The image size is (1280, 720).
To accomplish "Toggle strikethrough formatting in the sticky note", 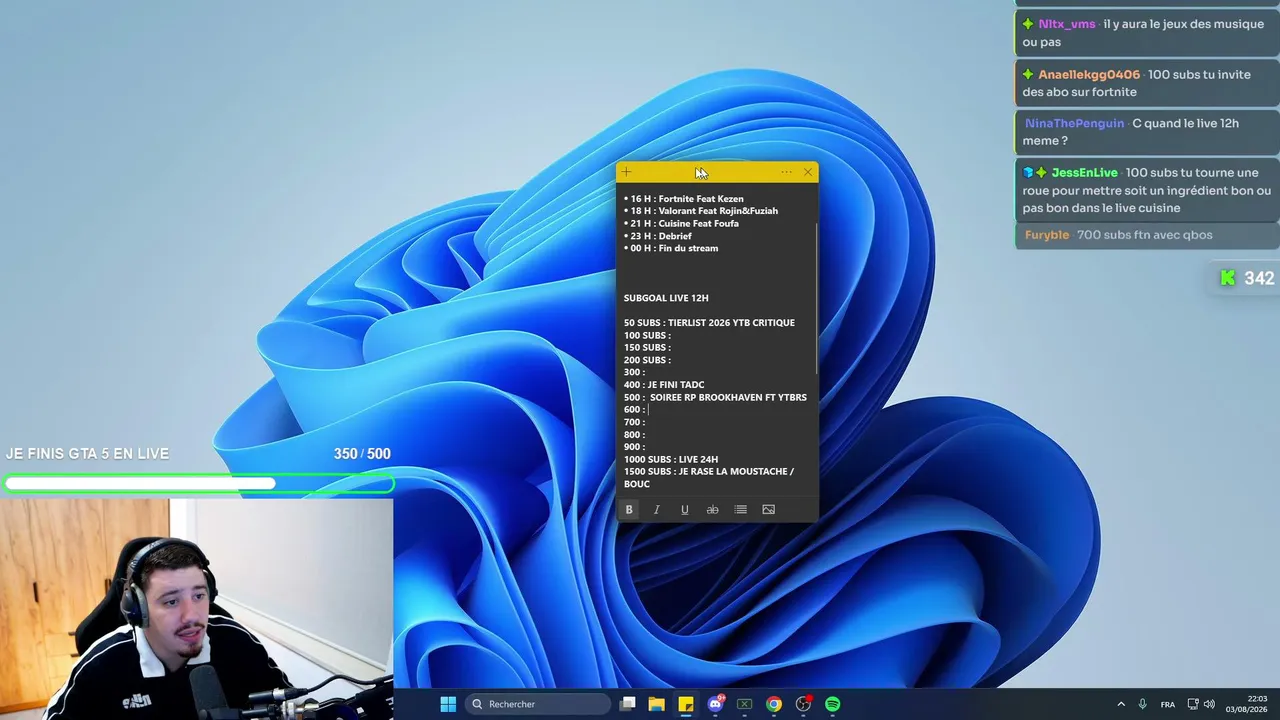I will click(x=713, y=510).
